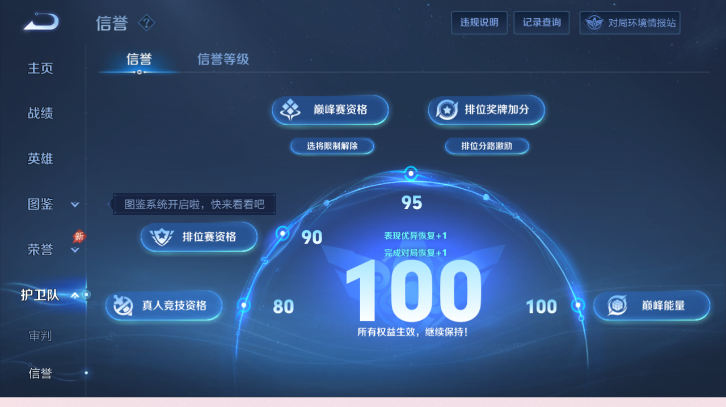Screen dimensions: 726x407
Task: Open the 记录查询 button
Action: (541, 23)
